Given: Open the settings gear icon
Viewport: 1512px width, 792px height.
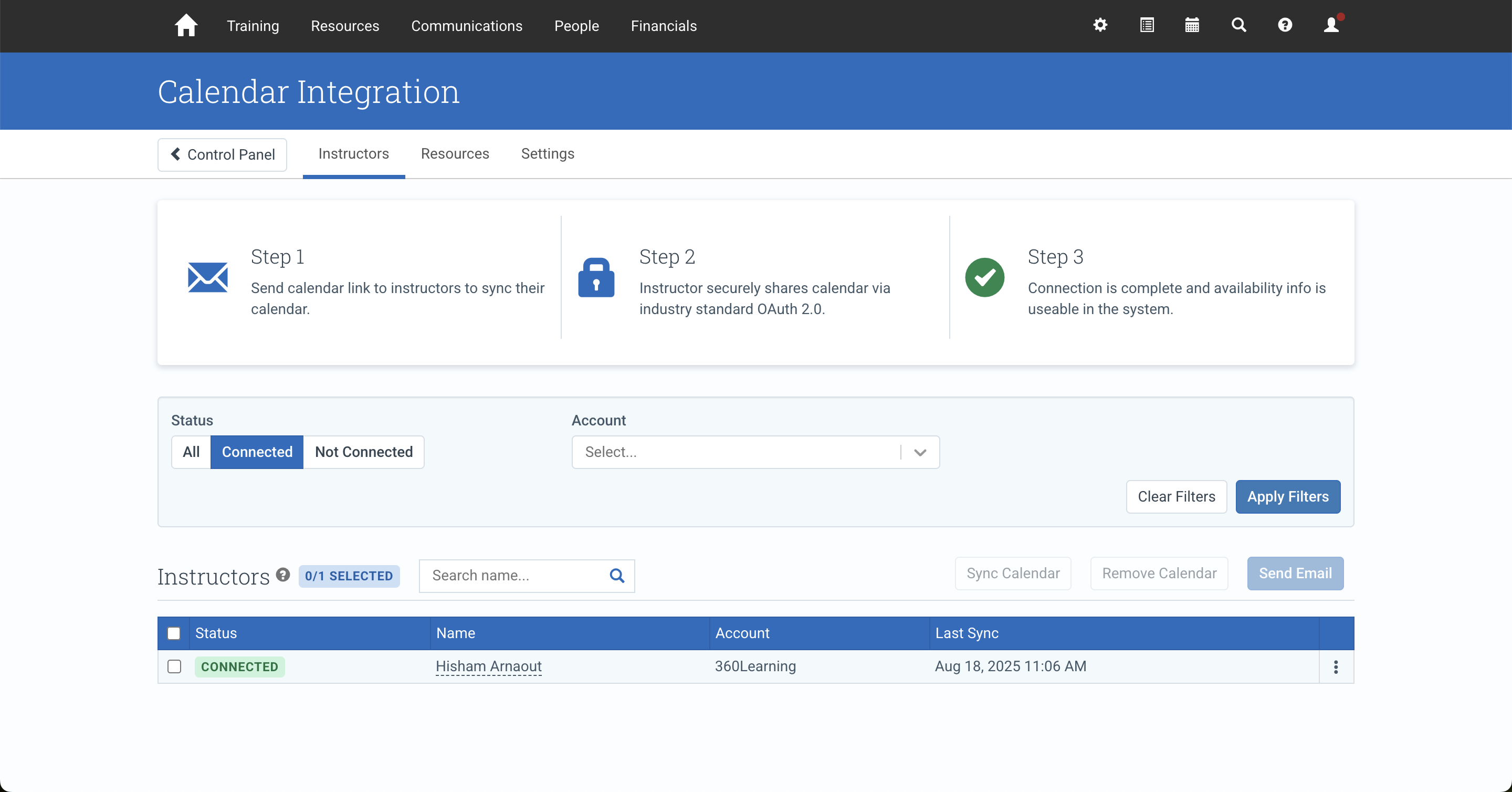Looking at the screenshot, I should [1100, 25].
